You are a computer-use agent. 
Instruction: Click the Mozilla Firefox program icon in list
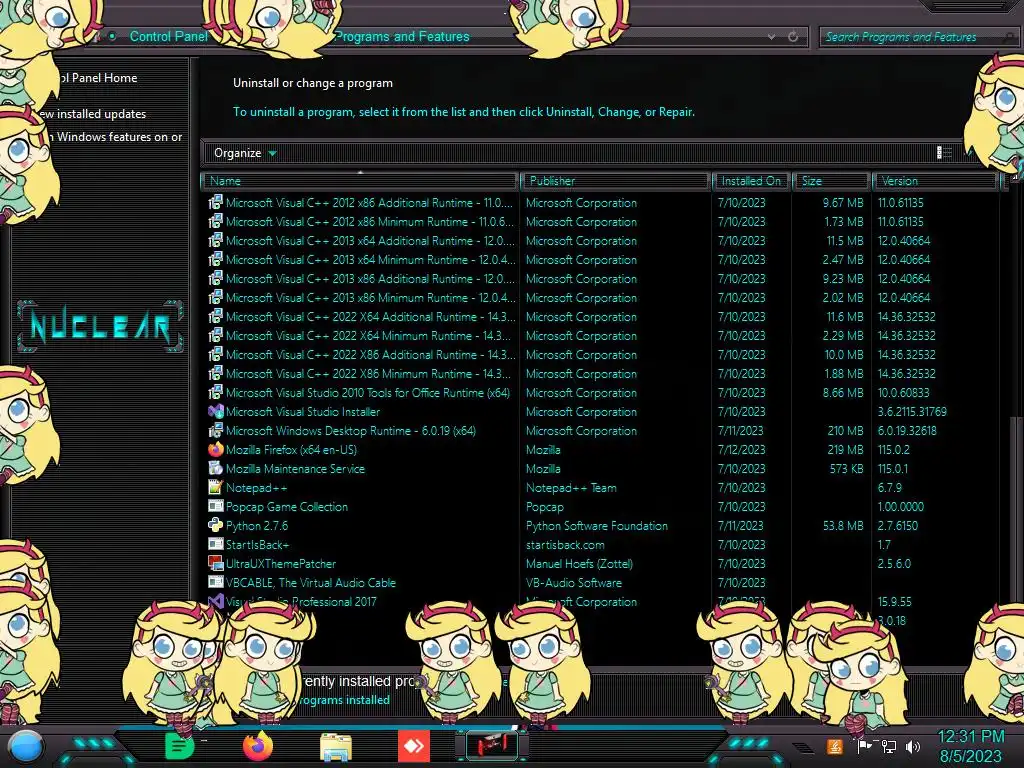[x=216, y=449]
